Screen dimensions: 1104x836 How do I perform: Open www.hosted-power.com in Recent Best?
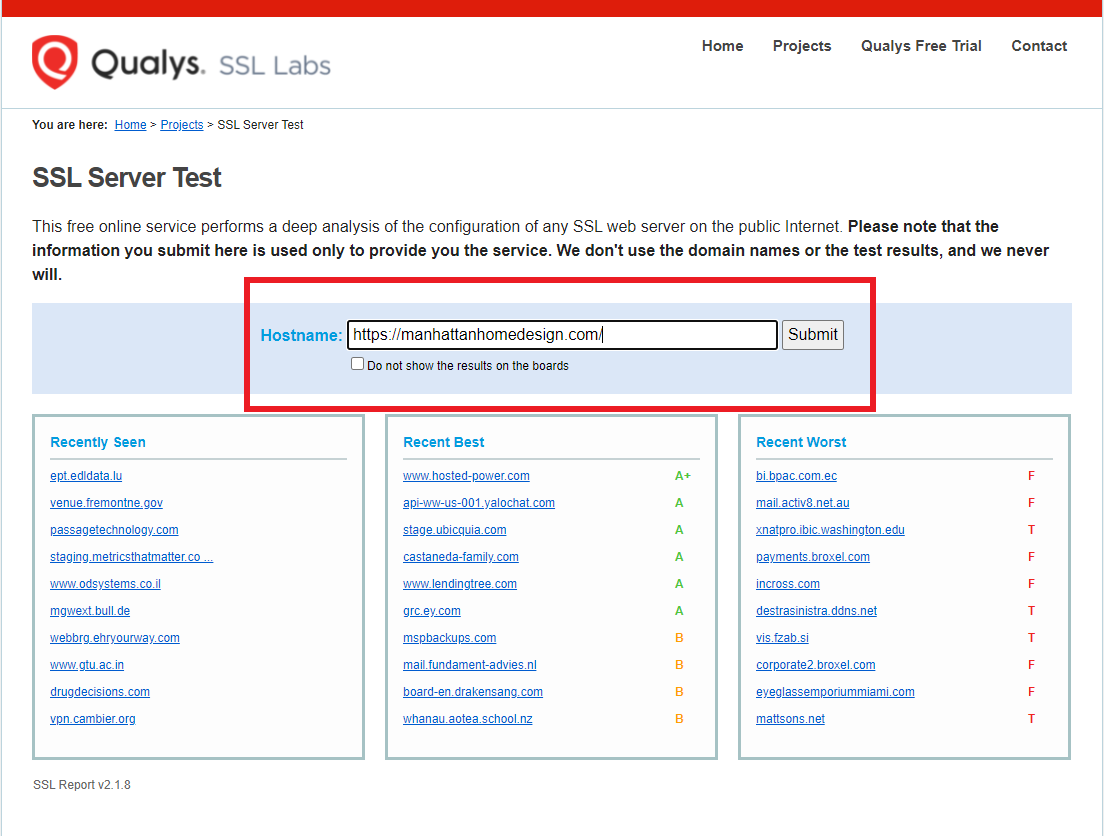466,476
